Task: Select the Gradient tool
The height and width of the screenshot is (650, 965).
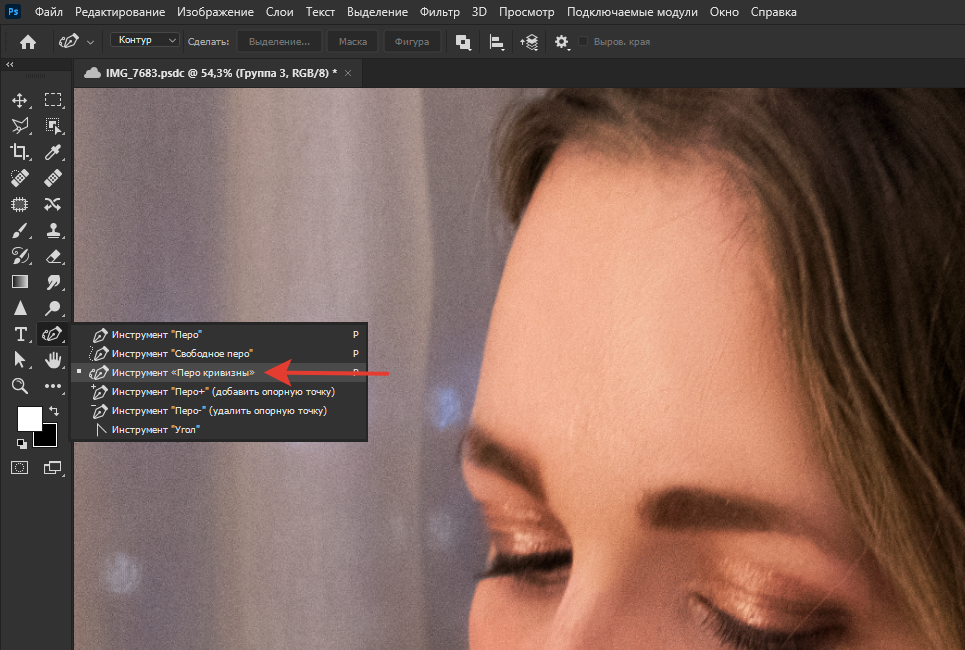Action: click(20, 282)
